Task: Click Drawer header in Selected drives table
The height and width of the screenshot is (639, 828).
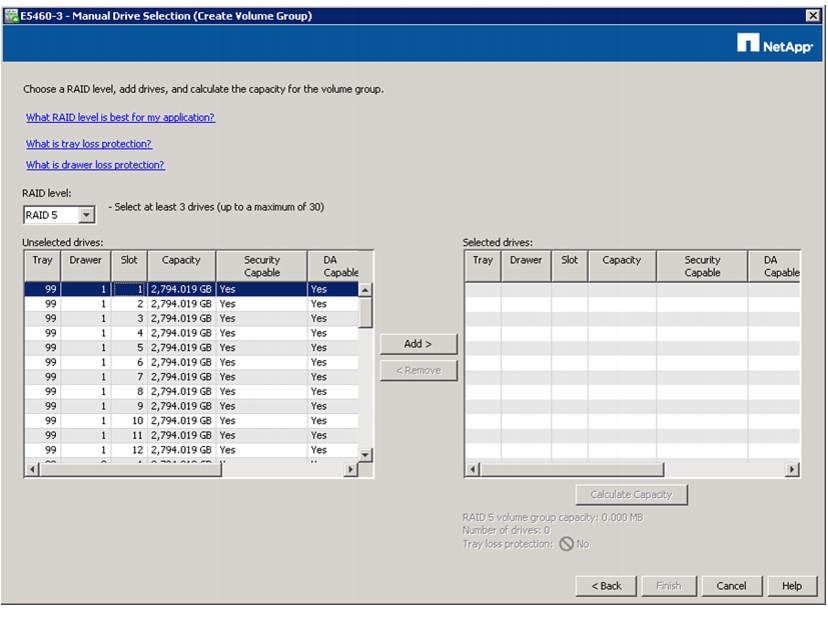Action: point(526,266)
